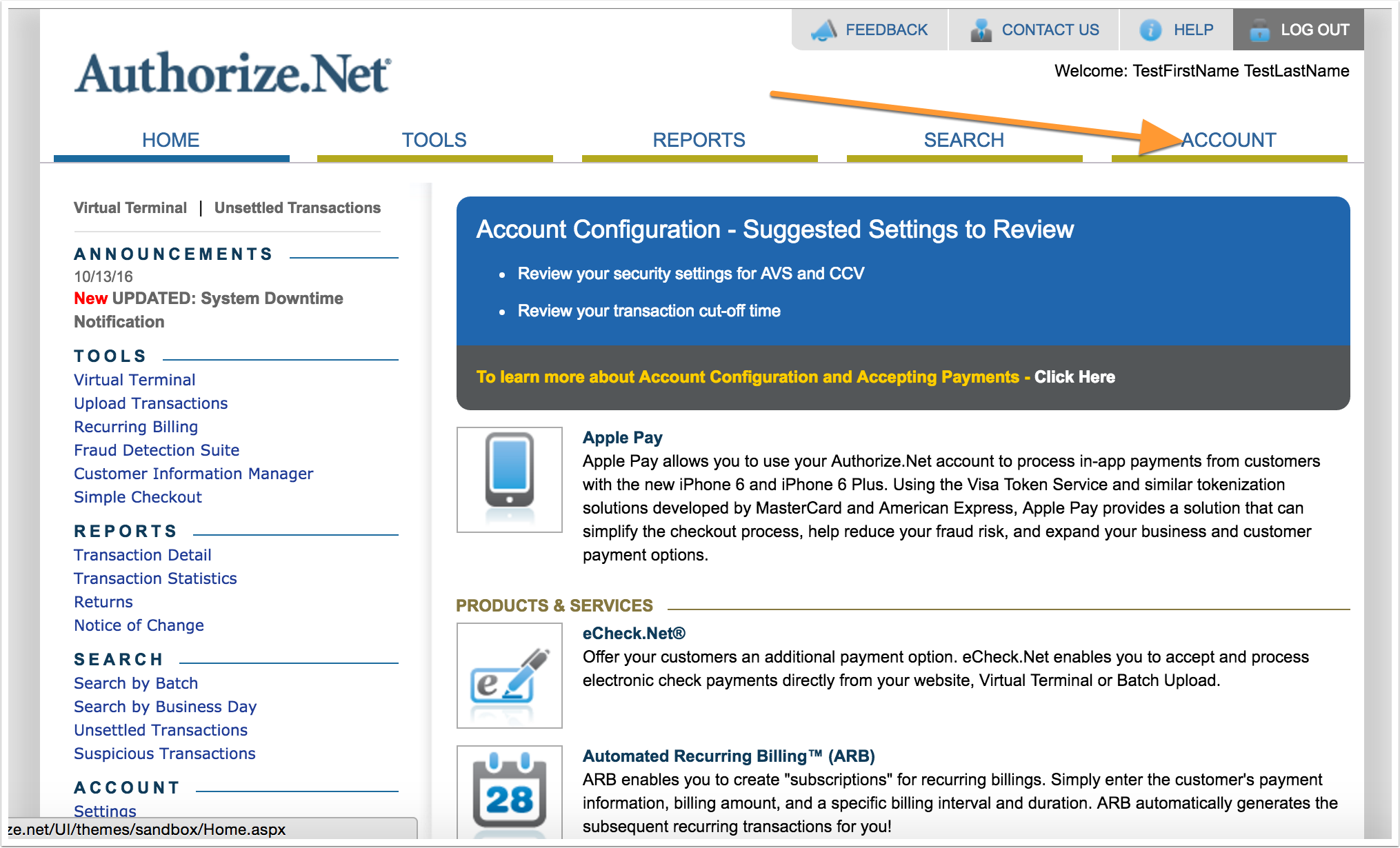The height and width of the screenshot is (848, 1400).
Task: Open Search by Batch link
Action: [x=136, y=683]
